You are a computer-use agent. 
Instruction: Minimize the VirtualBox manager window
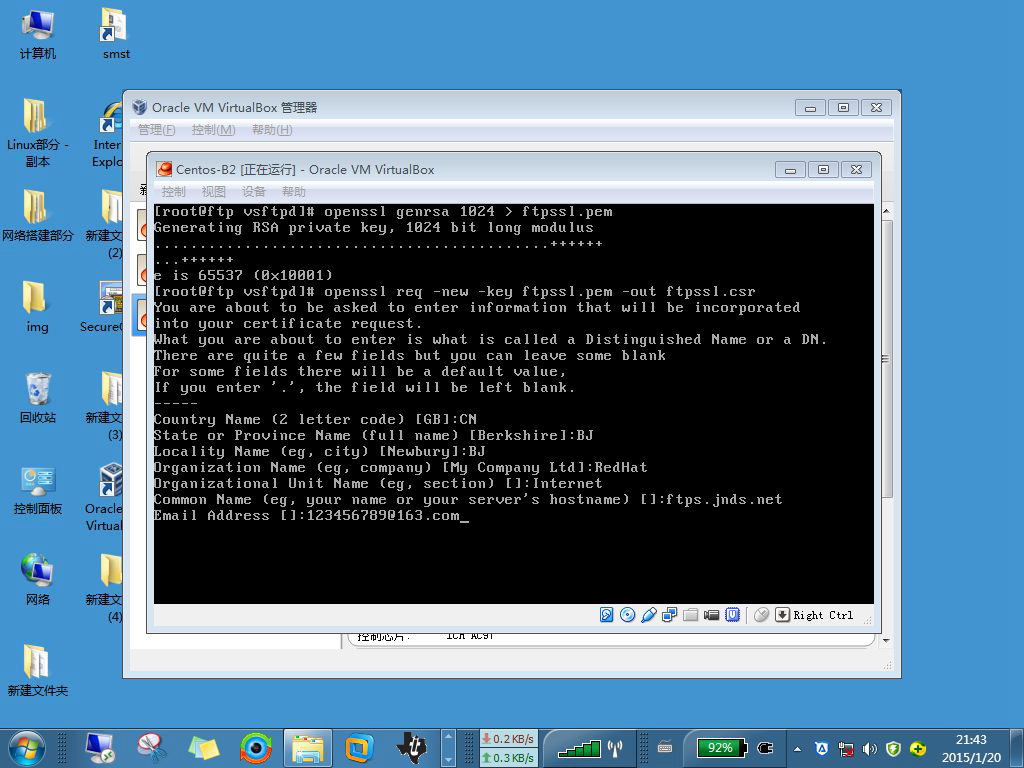click(x=810, y=108)
